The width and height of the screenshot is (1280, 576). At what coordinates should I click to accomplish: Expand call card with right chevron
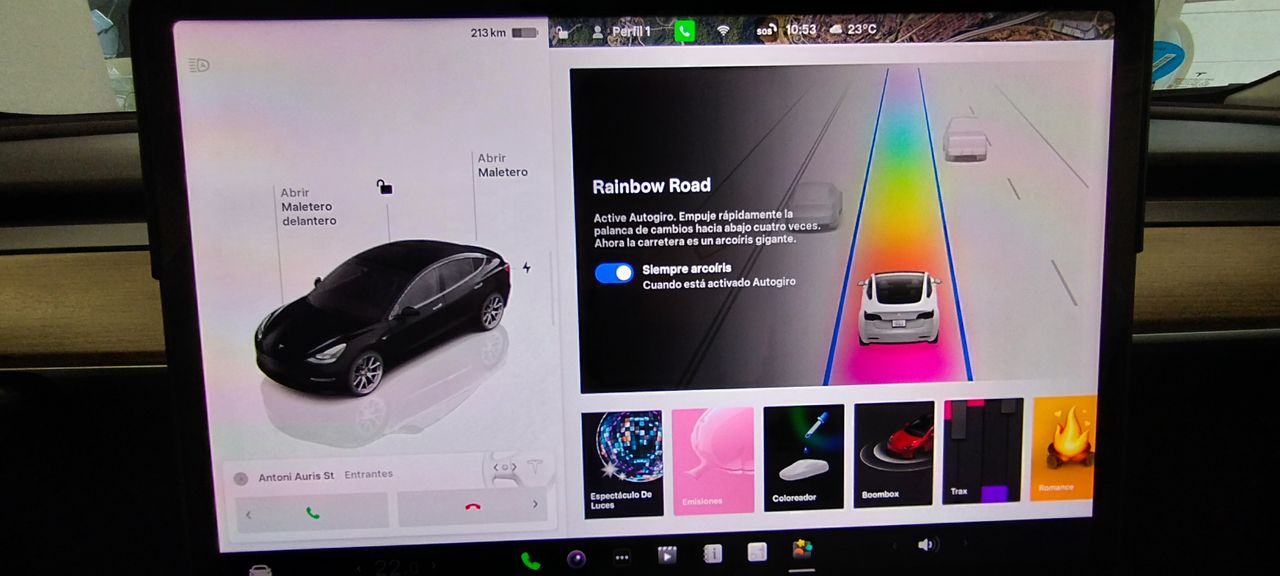(535, 505)
